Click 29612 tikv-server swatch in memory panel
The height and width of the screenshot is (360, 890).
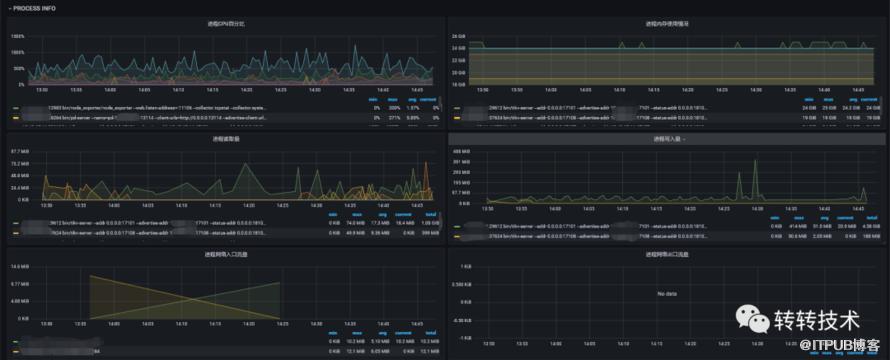pyautogui.click(x=457, y=108)
